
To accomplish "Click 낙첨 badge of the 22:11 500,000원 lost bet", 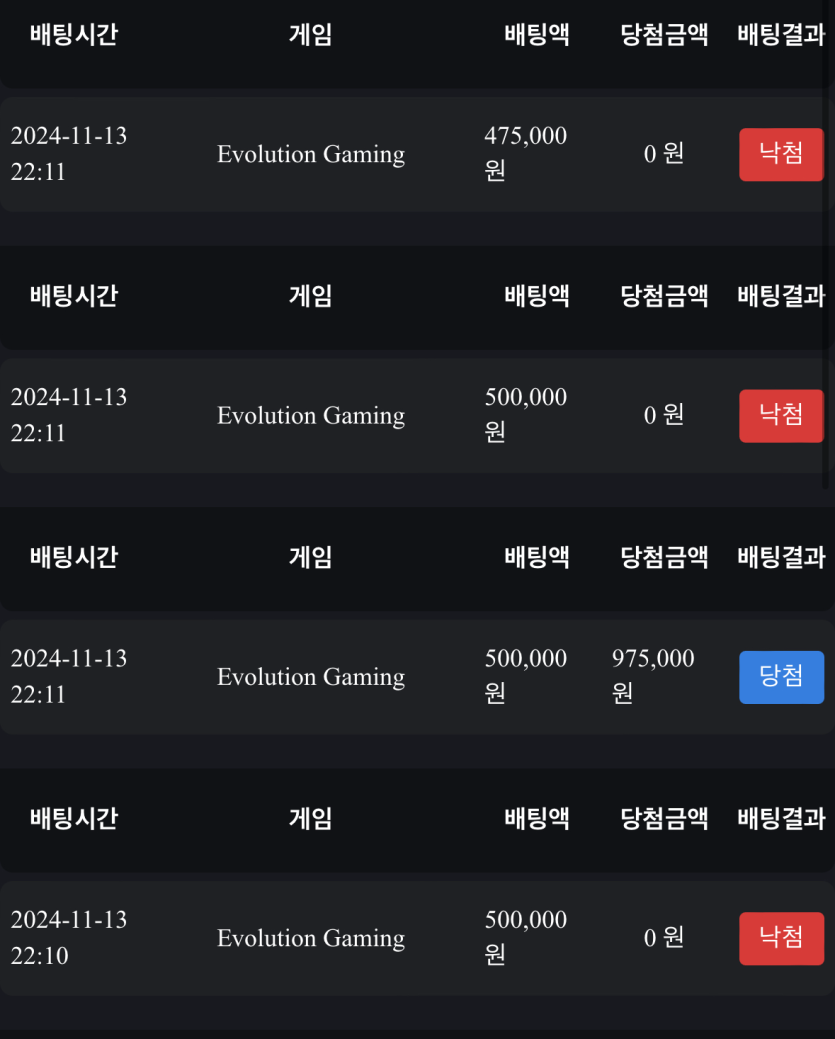I will click(x=781, y=415).
